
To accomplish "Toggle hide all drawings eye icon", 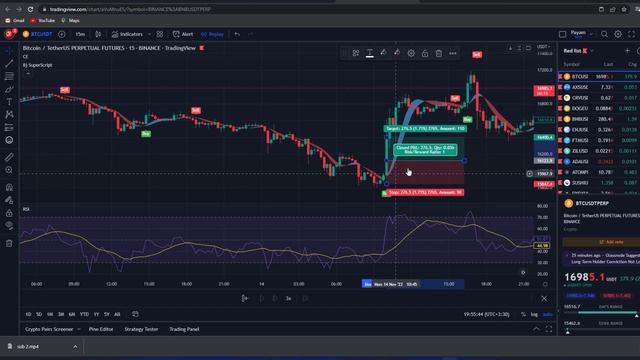I will (x=9, y=226).
